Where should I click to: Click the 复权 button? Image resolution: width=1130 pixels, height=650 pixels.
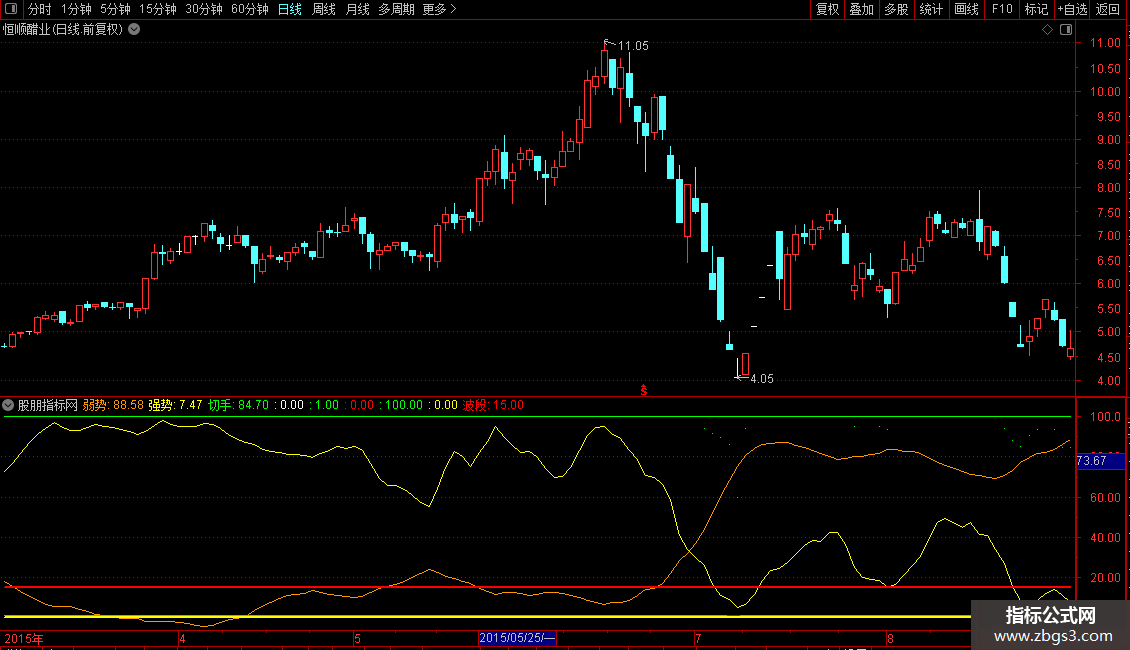coord(827,9)
